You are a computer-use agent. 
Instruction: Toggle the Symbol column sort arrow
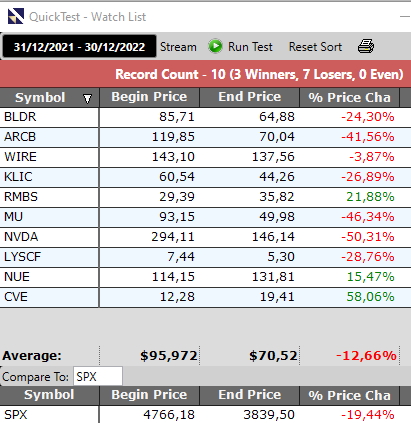click(87, 98)
